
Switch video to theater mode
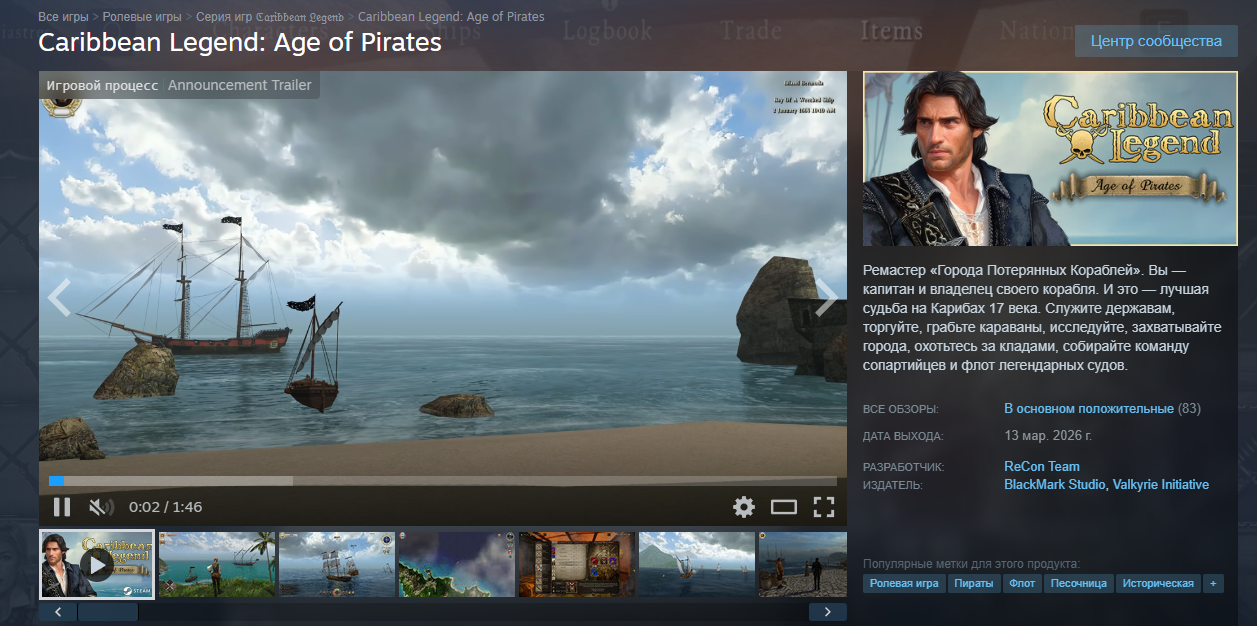(x=784, y=507)
